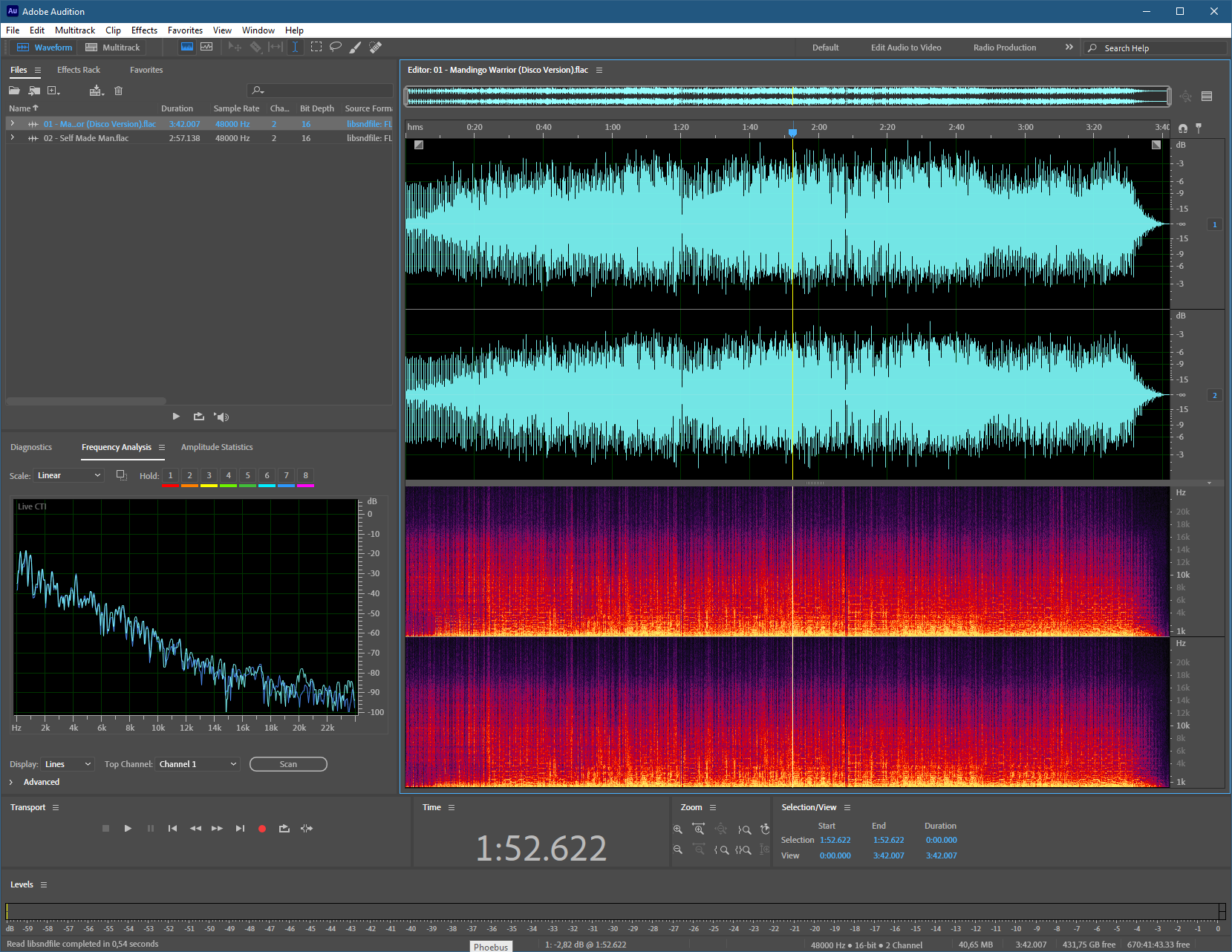Select the Radio Production workspace
1232x952 pixels.
coord(1005,48)
